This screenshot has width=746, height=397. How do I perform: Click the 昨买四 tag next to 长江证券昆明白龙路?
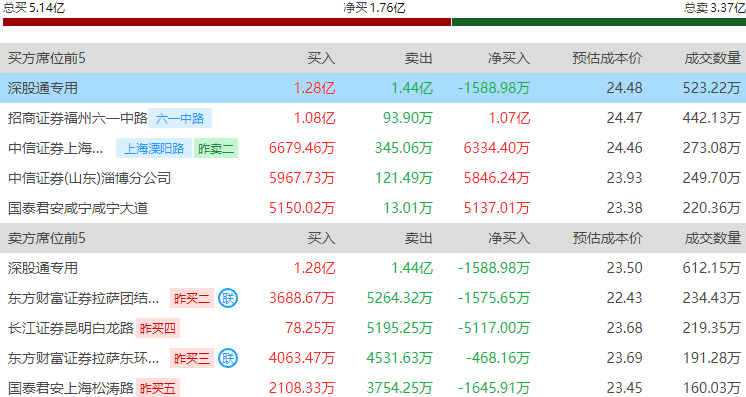pyautogui.click(x=158, y=328)
